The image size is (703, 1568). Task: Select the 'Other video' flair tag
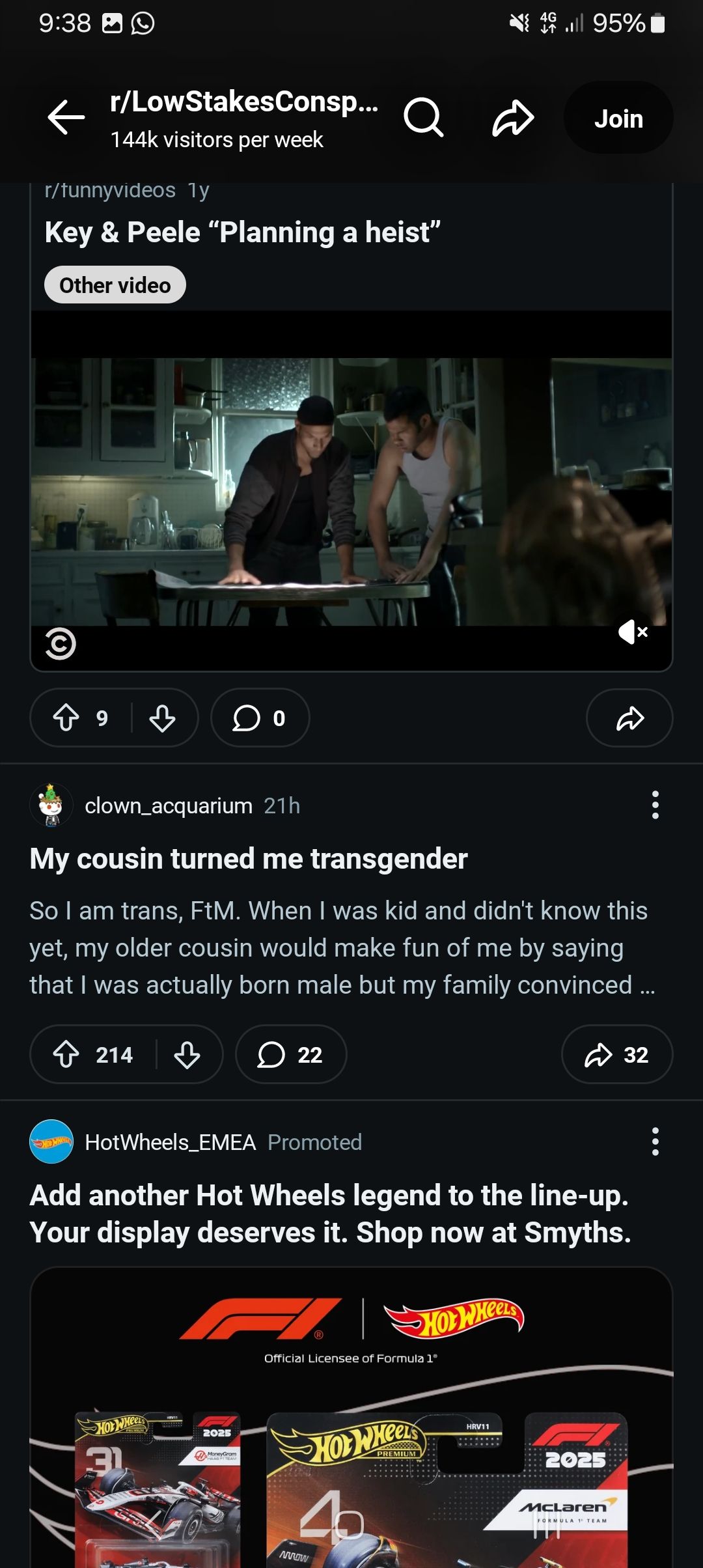115,285
